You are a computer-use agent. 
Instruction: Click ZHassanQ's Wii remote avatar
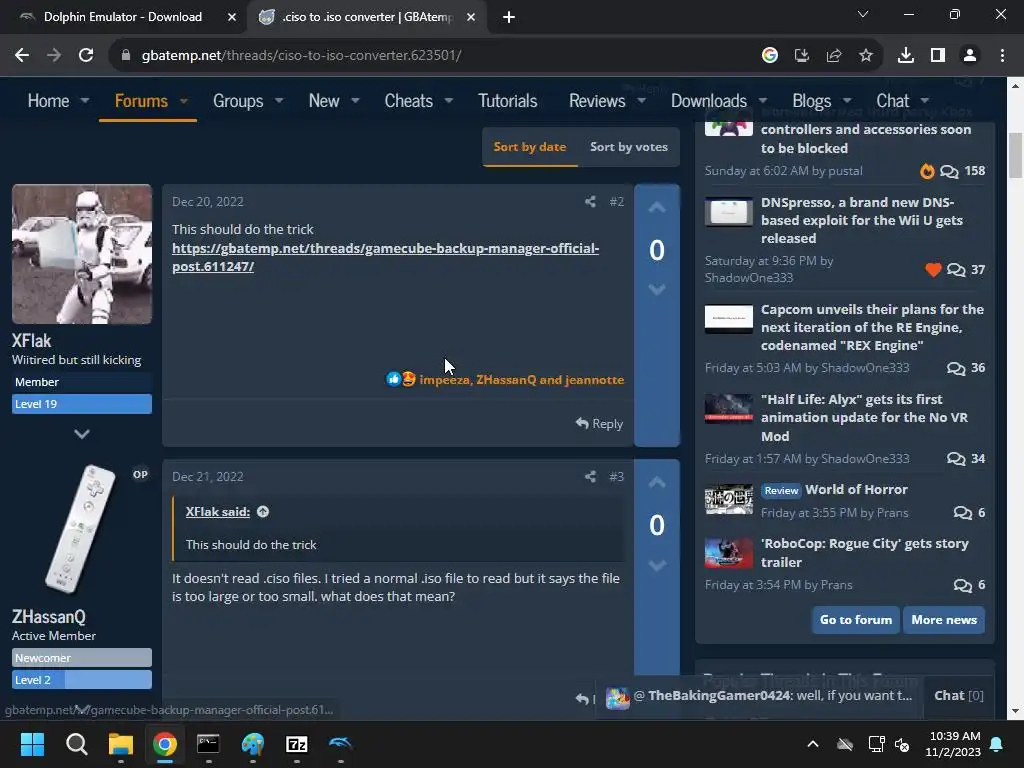pyautogui.click(x=82, y=530)
